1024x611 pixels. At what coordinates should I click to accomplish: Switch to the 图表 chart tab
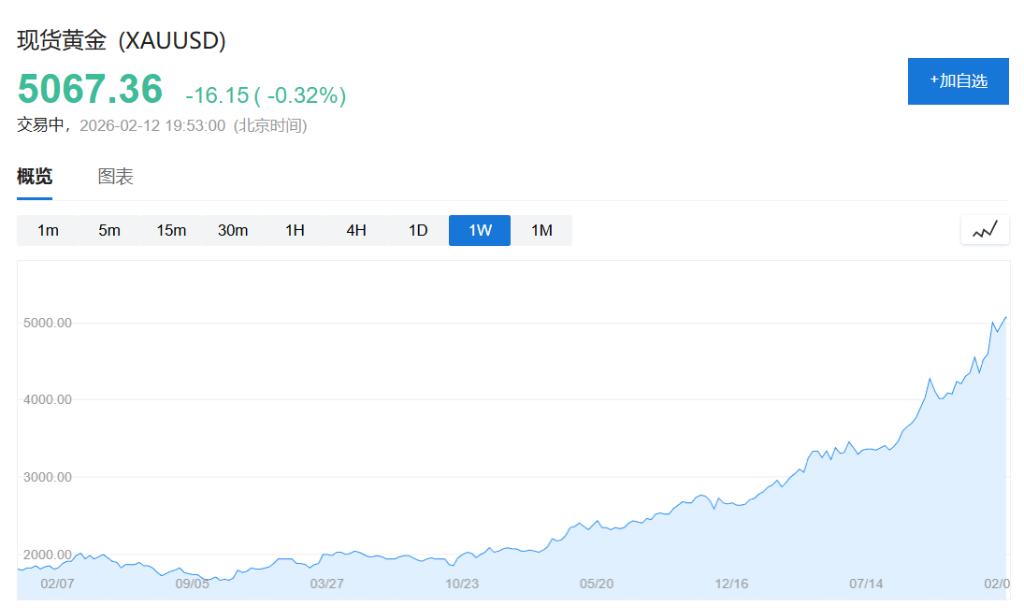tap(115, 177)
